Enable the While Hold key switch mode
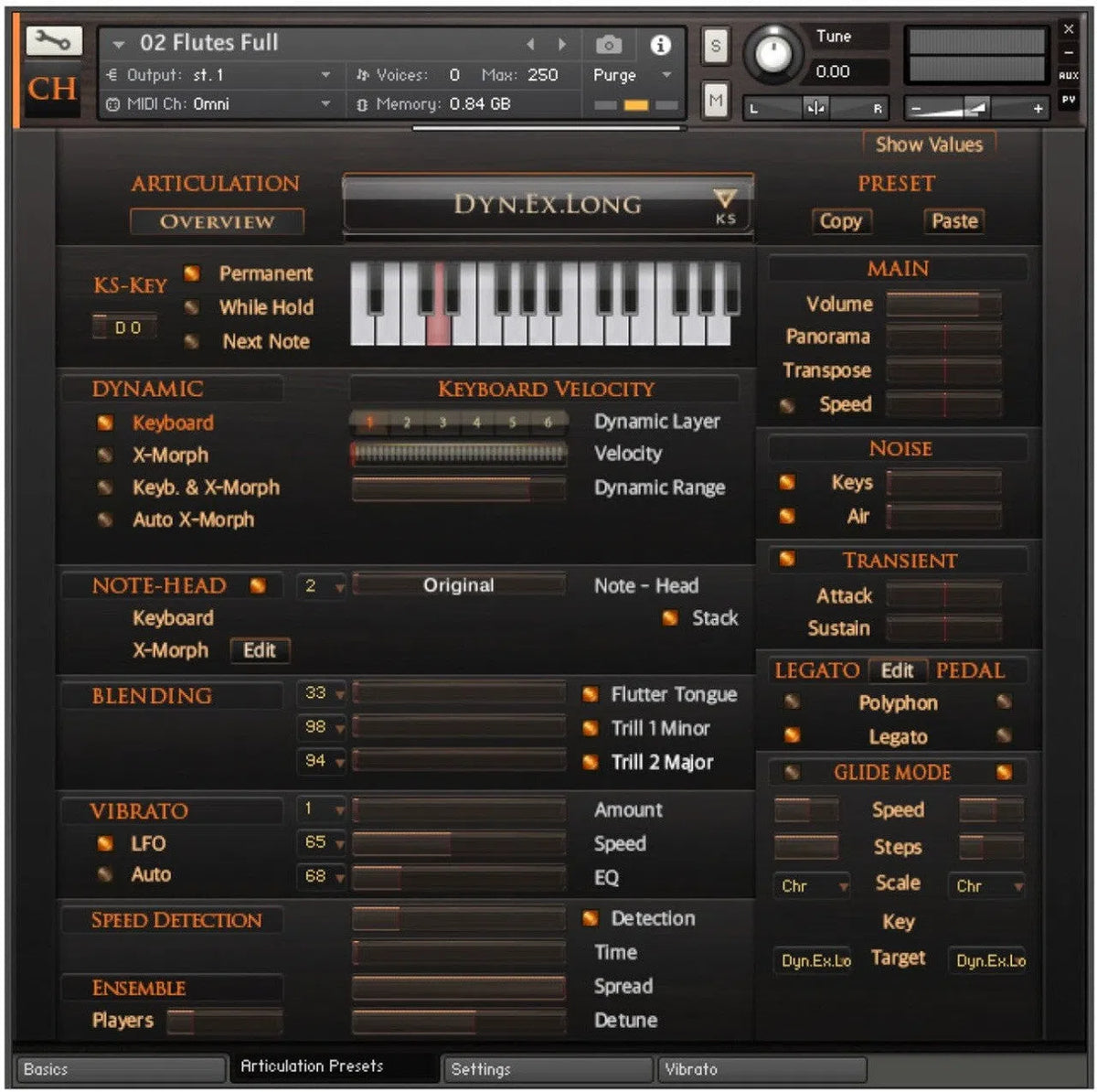 point(192,308)
